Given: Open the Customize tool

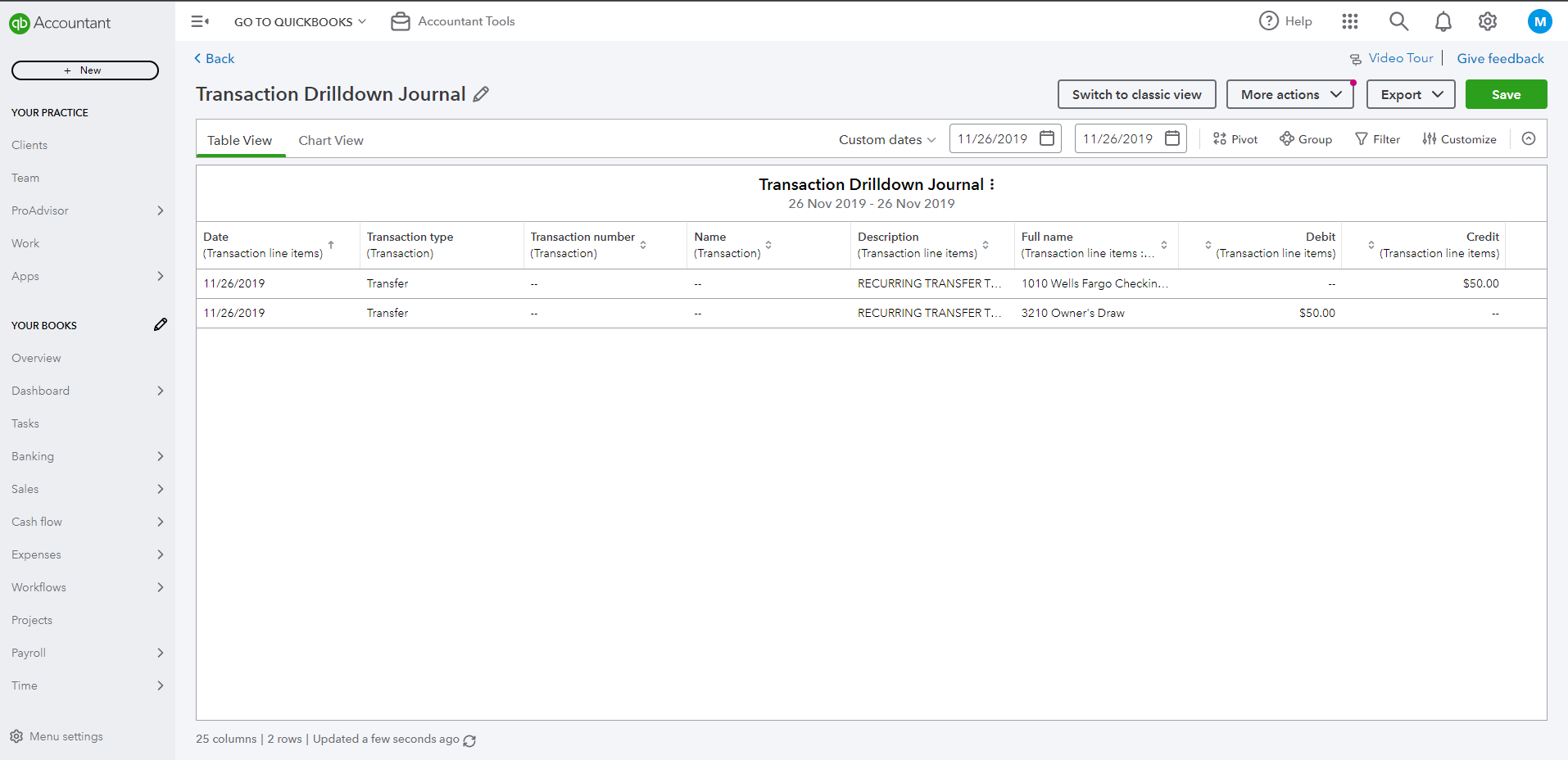Looking at the screenshot, I should click(1460, 139).
